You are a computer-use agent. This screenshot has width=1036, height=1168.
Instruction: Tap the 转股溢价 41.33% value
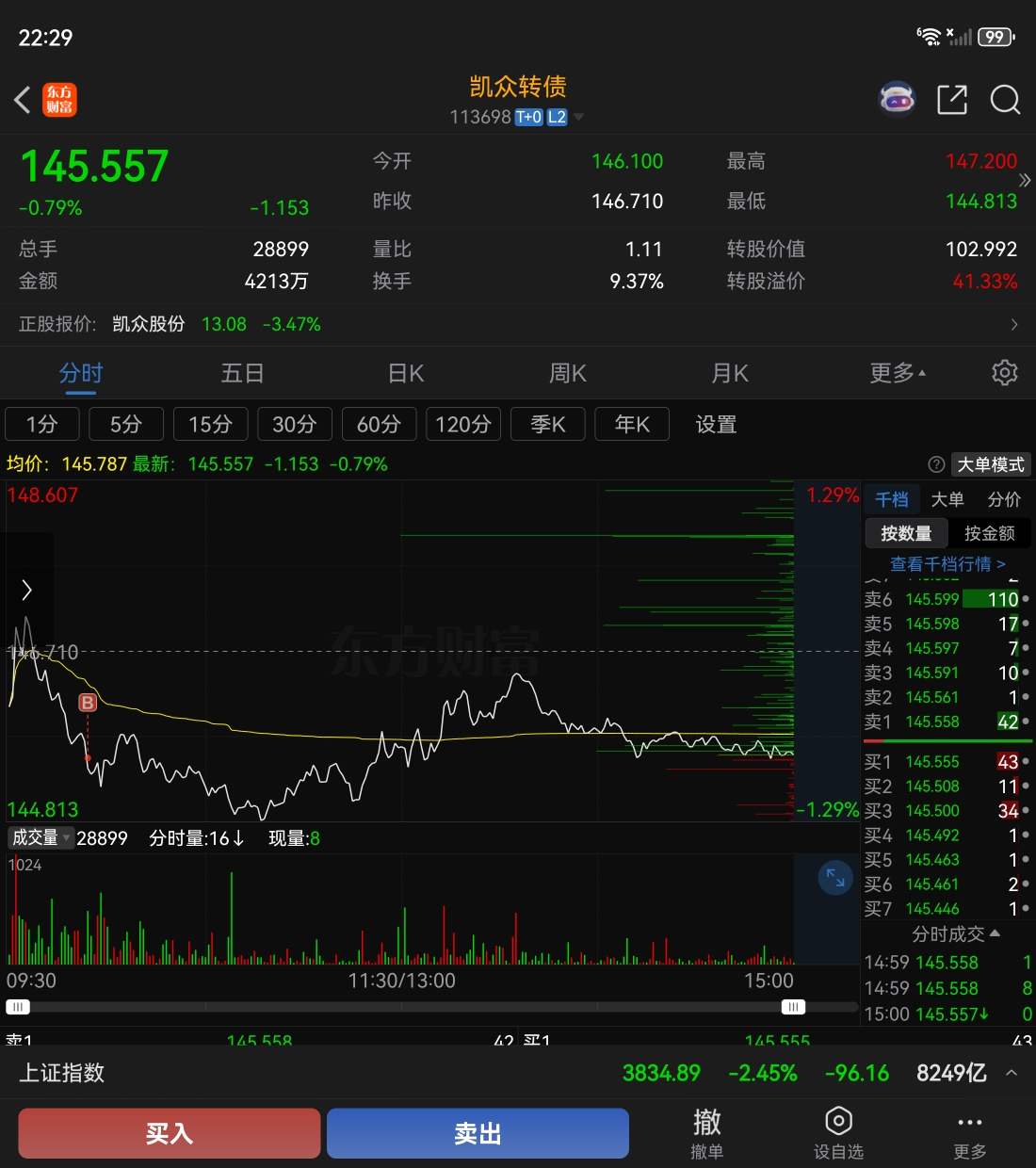coord(984,281)
